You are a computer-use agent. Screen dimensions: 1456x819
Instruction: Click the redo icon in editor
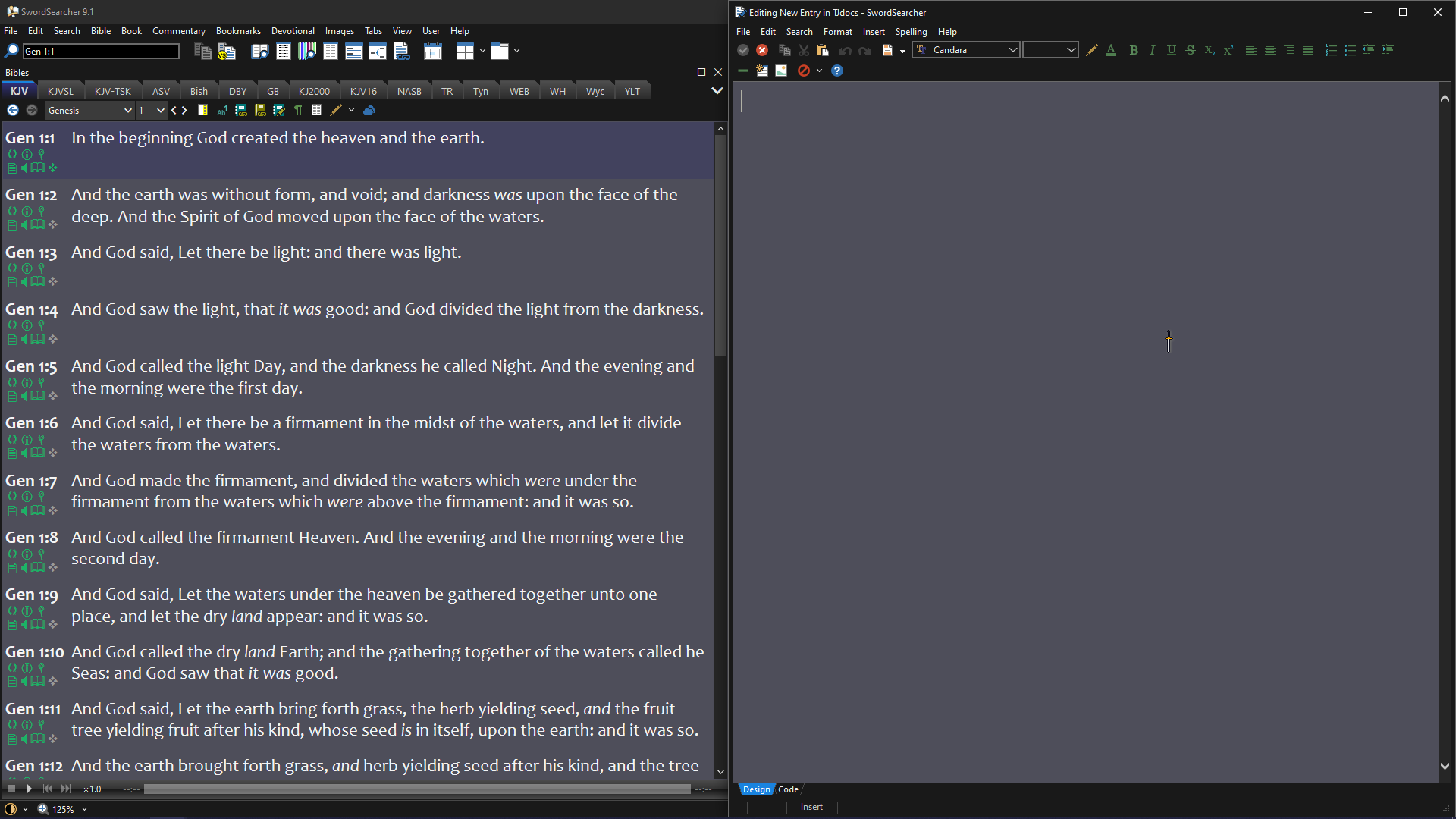point(864,50)
